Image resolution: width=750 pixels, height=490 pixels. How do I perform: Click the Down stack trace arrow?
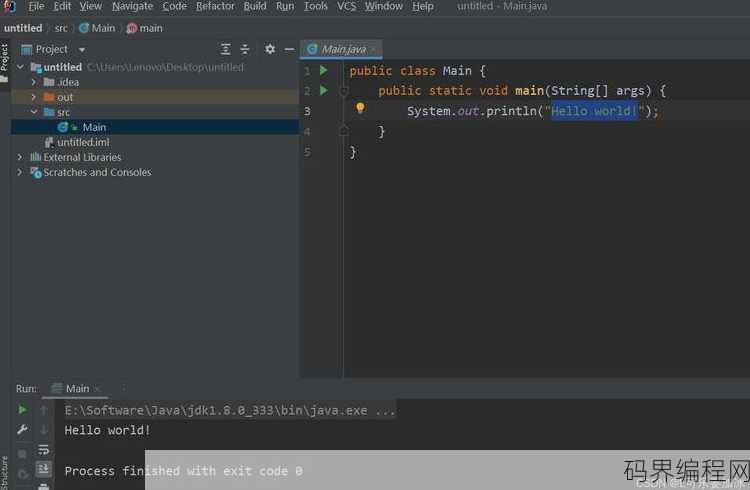pos(44,430)
